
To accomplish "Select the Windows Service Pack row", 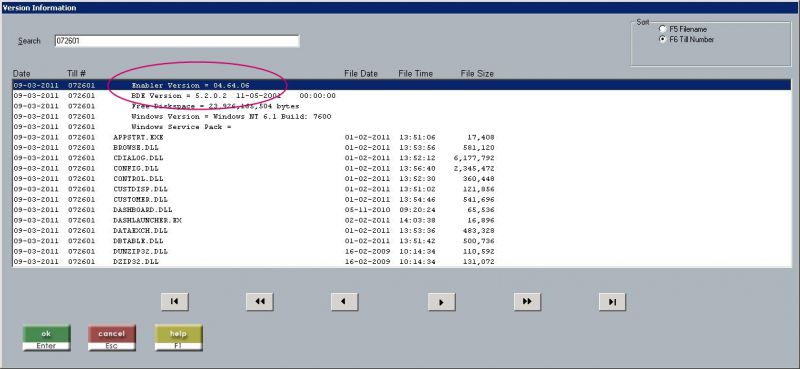I will point(402,127).
